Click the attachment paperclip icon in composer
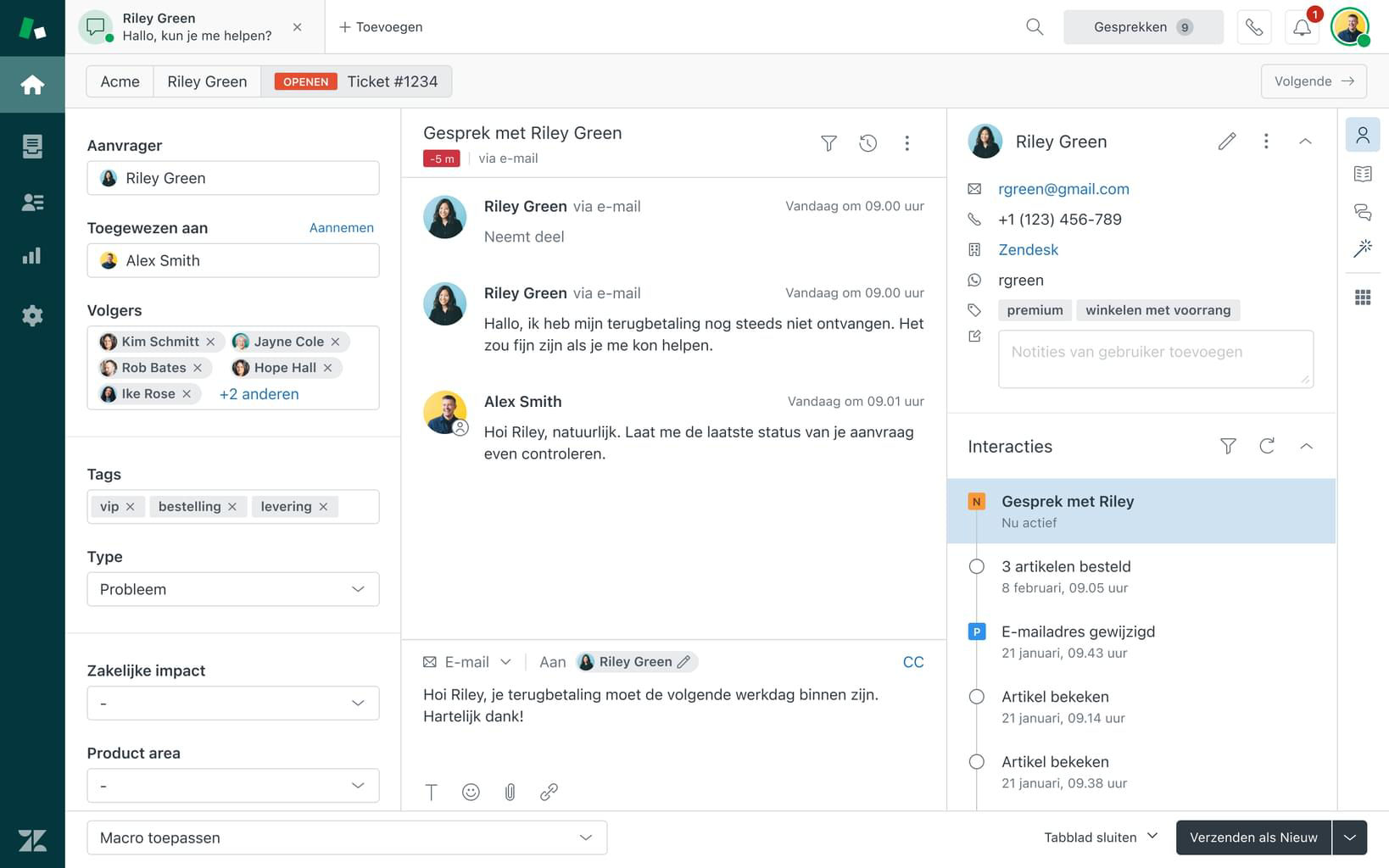Image resolution: width=1389 pixels, height=868 pixels. point(510,792)
